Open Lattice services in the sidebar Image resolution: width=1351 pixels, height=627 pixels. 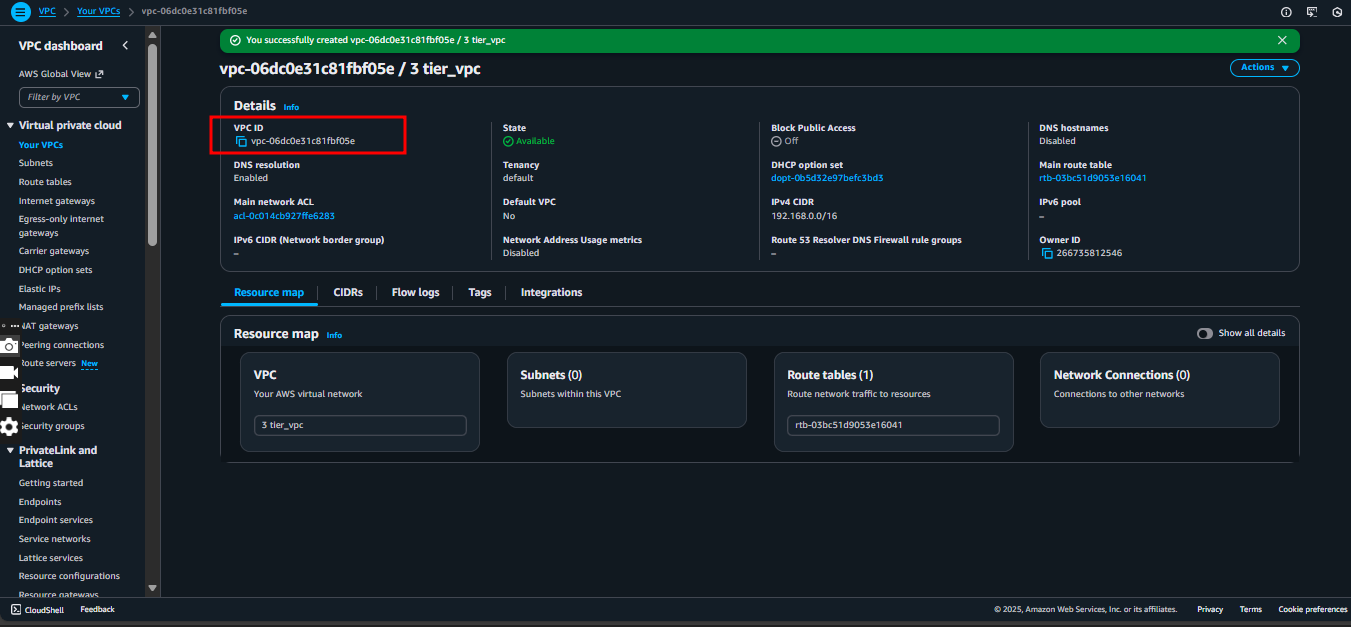51,558
